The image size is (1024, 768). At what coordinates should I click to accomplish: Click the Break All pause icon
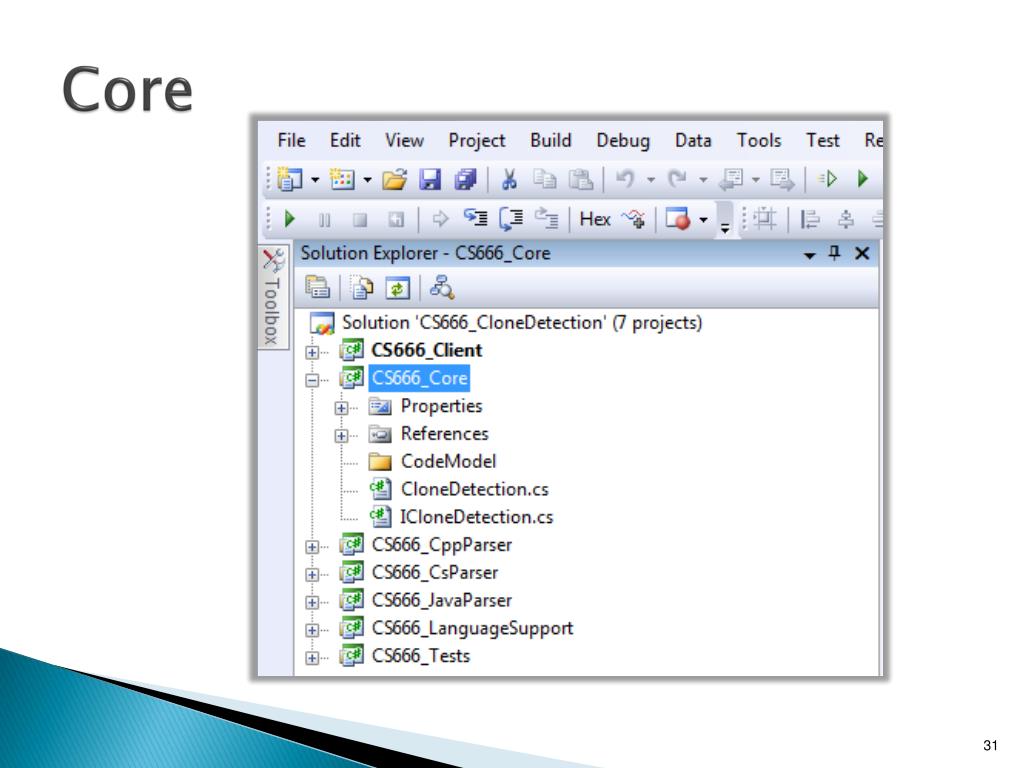coord(325,220)
